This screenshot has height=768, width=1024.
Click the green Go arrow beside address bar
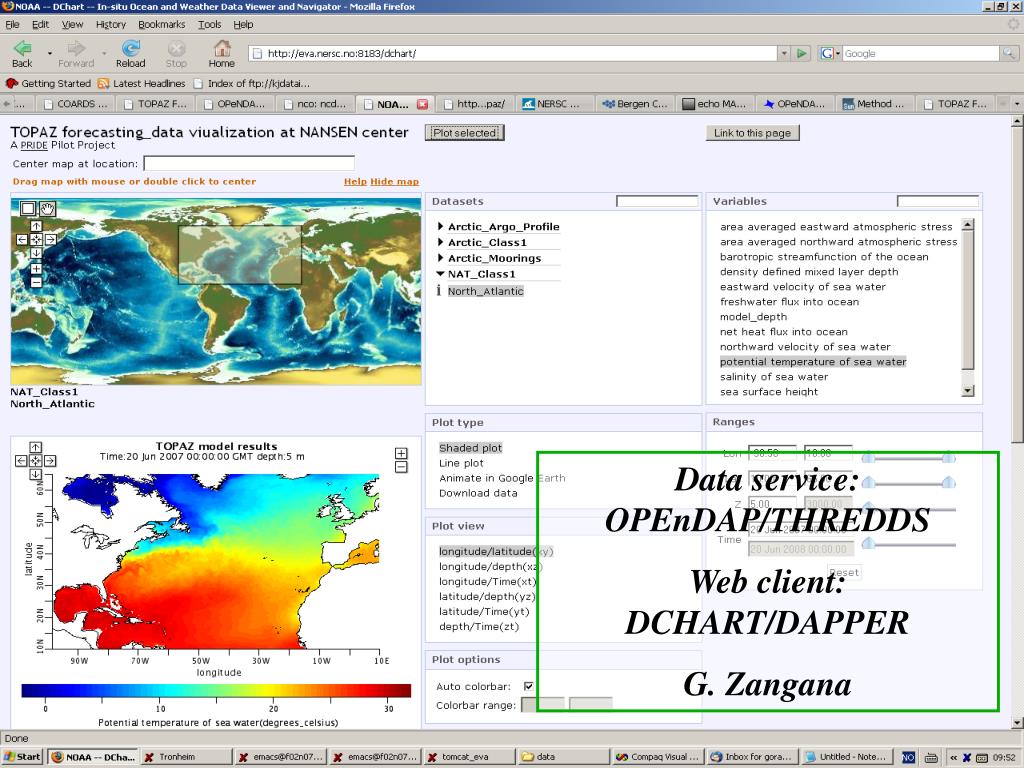[x=801, y=54]
